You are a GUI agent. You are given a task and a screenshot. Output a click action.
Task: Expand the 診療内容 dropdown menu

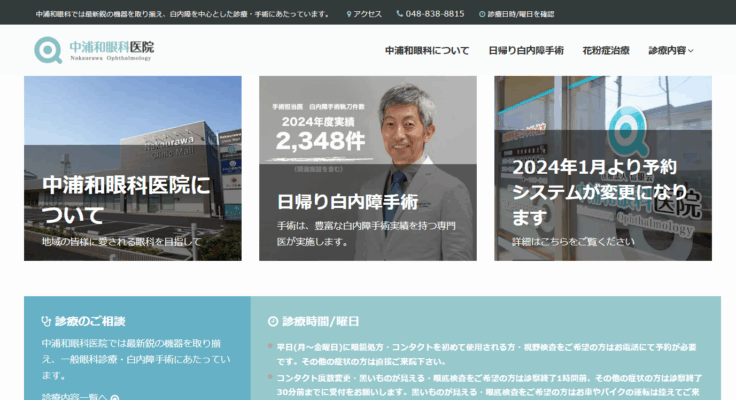[x=670, y=50]
